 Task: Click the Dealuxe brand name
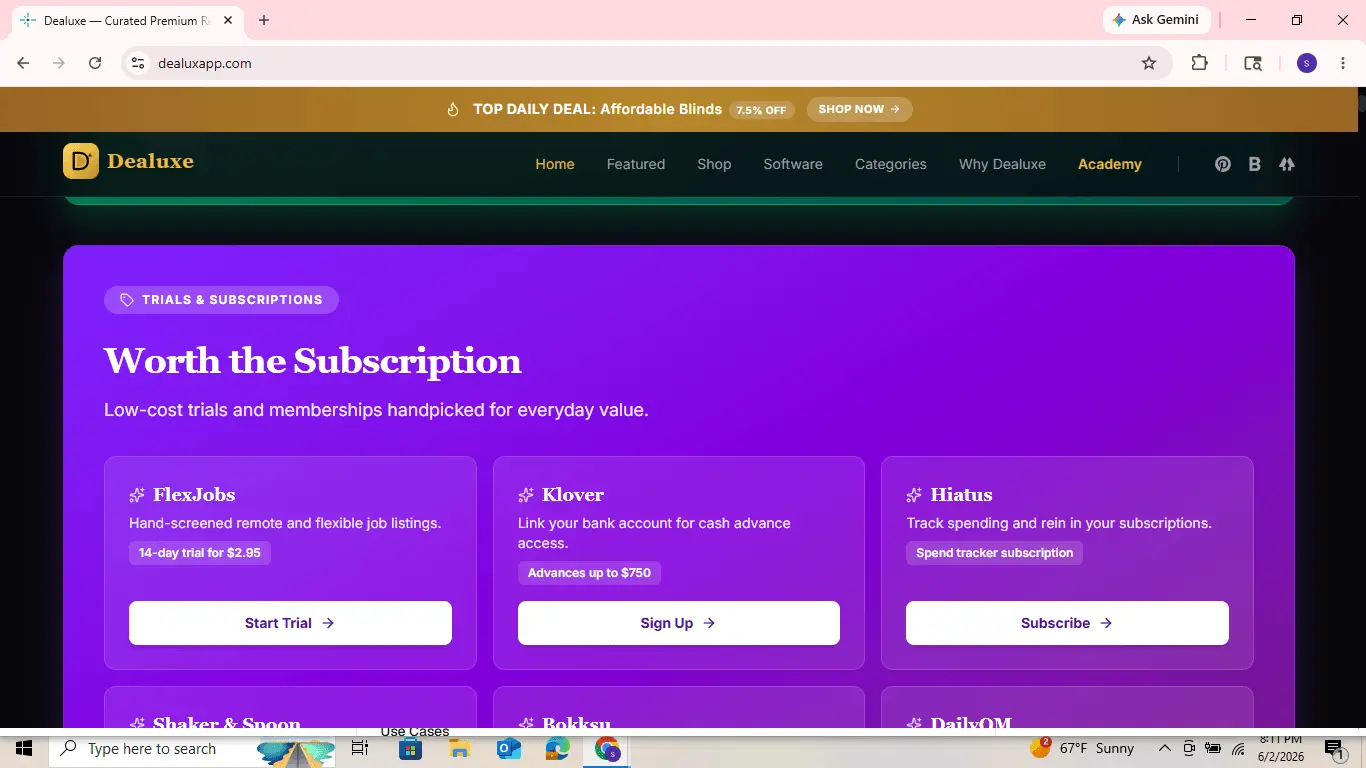point(150,161)
